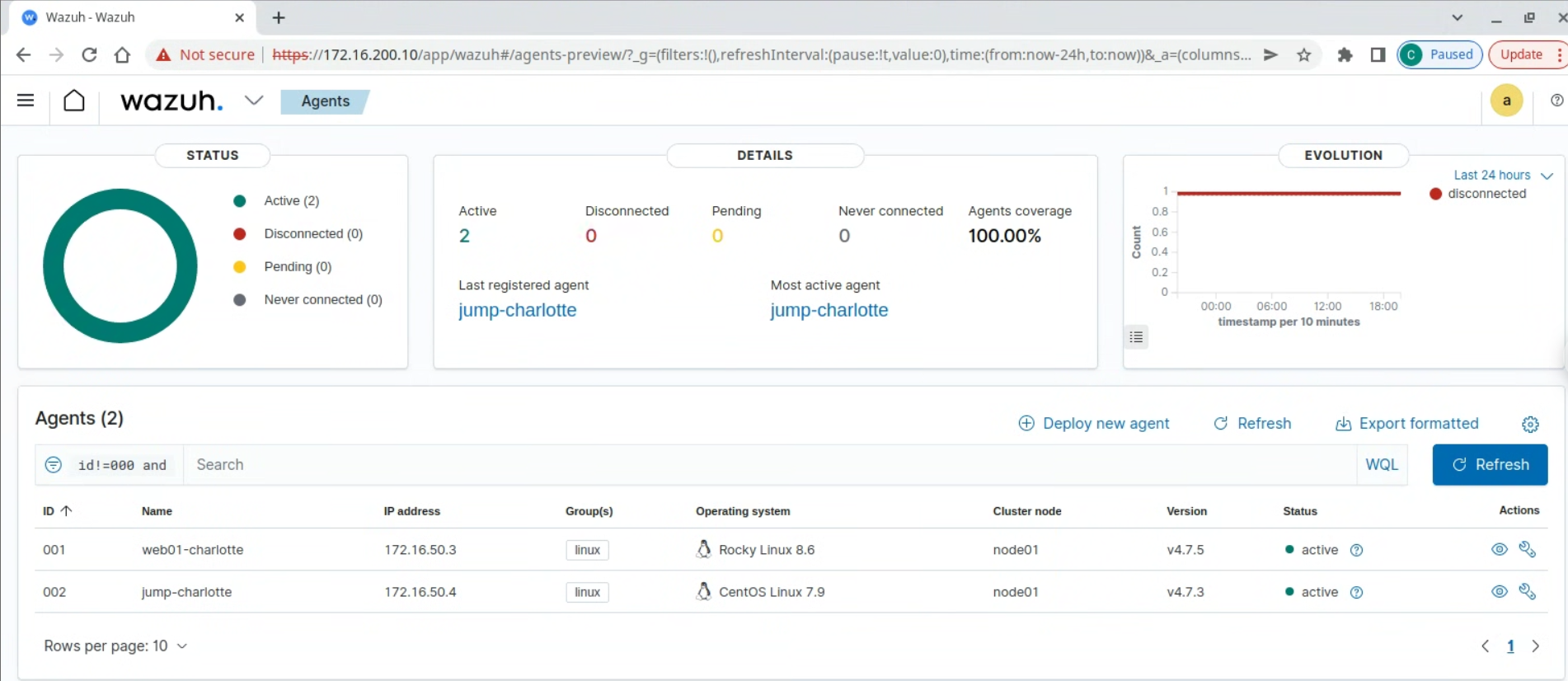Toggle Active (2) legend item
The height and width of the screenshot is (681, 1568).
point(276,201)
